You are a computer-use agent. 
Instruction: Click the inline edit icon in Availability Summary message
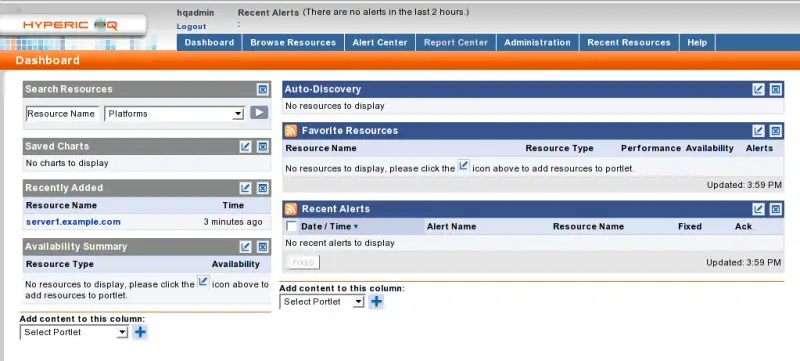(x=203, y=281)
